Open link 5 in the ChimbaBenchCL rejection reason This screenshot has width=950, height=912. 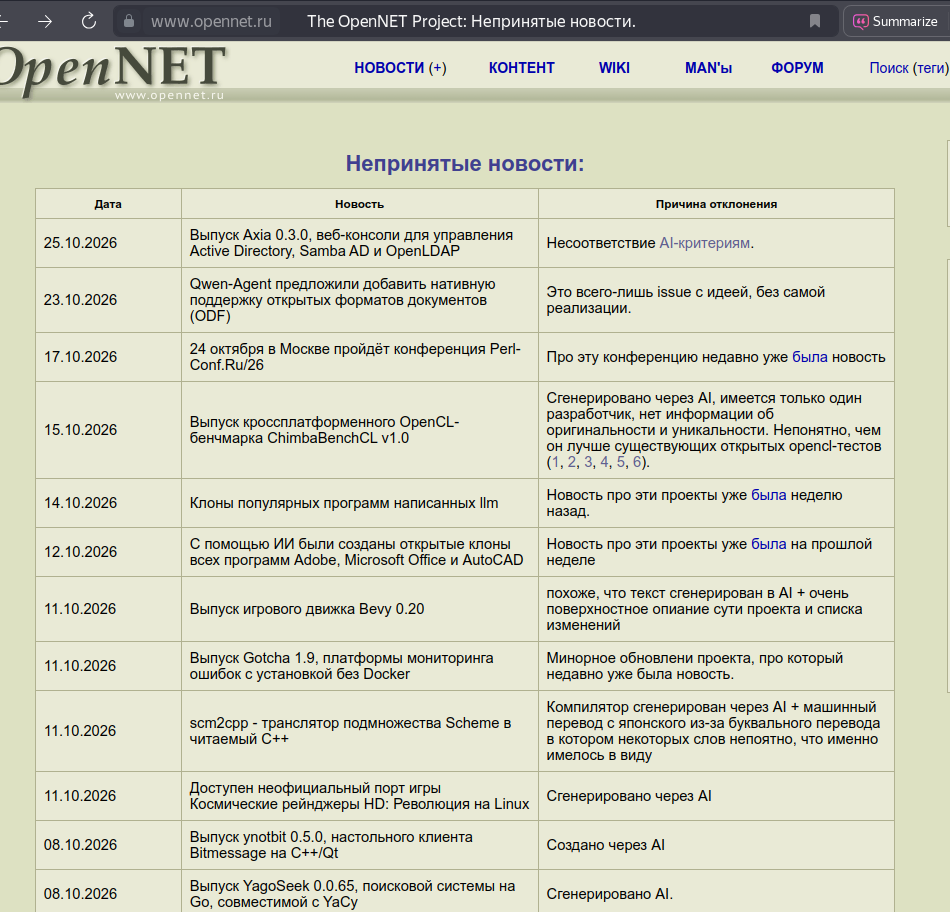(x=620, y=462)
